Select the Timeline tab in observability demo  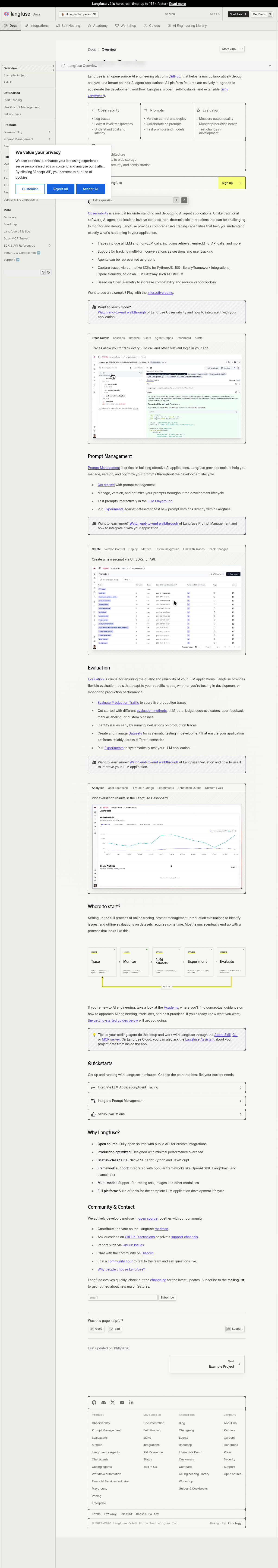click(x=134, y=338)
